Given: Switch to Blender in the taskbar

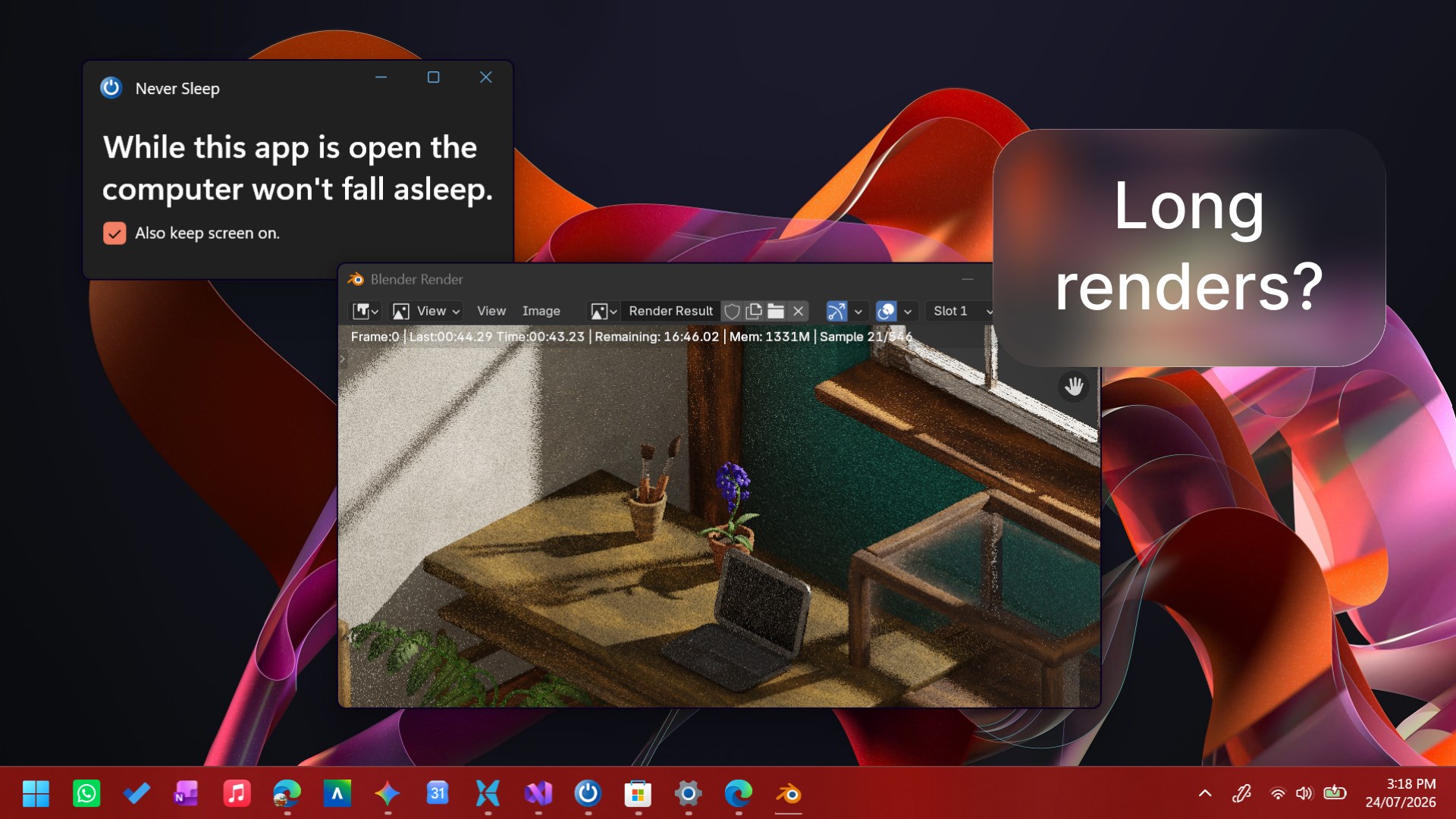Looking at the screenshot, I should [789, 794].
